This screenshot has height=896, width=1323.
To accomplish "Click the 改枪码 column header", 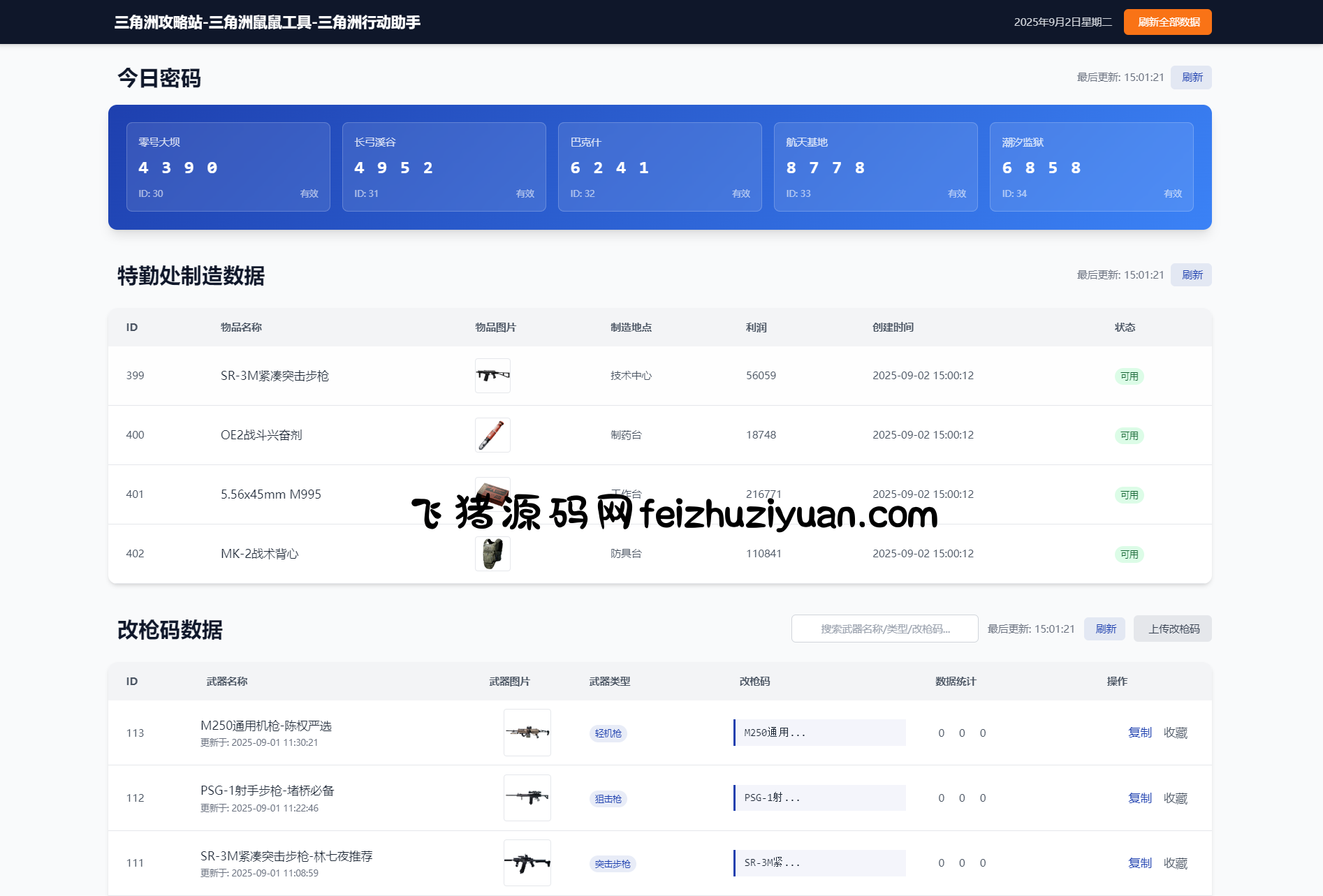I will point(754,682).
